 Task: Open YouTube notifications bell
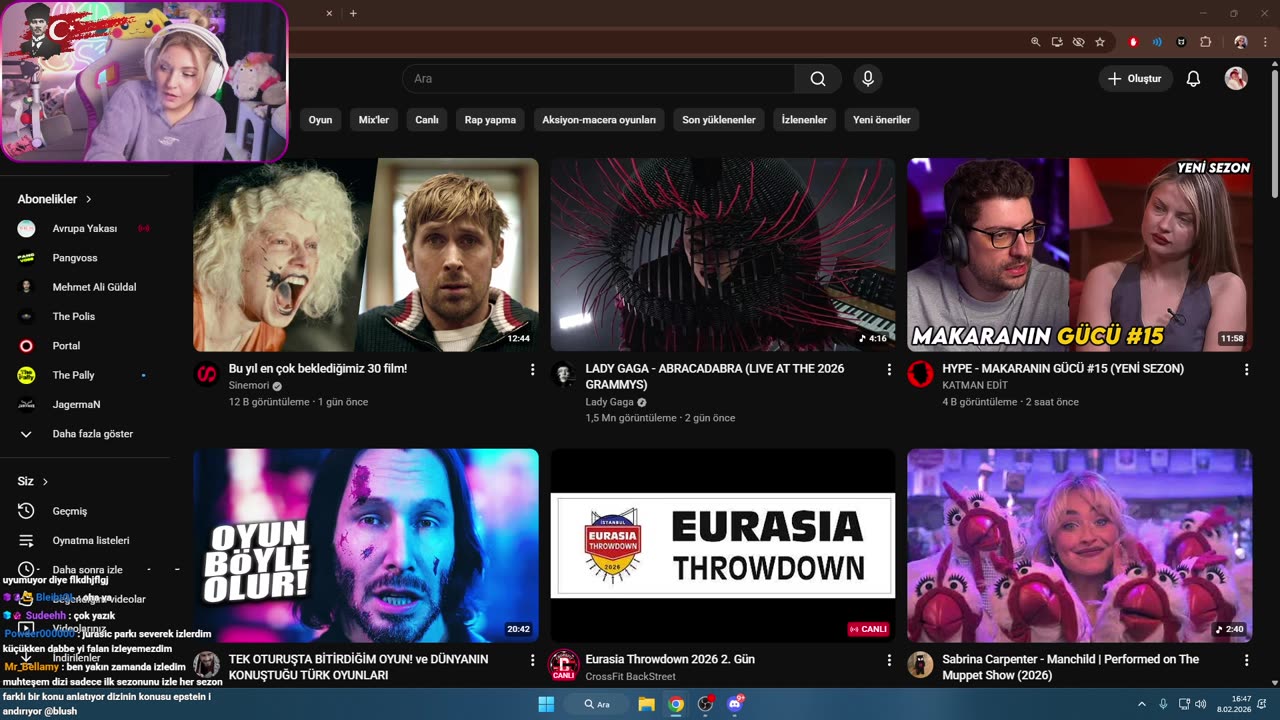coord(1193,79)
